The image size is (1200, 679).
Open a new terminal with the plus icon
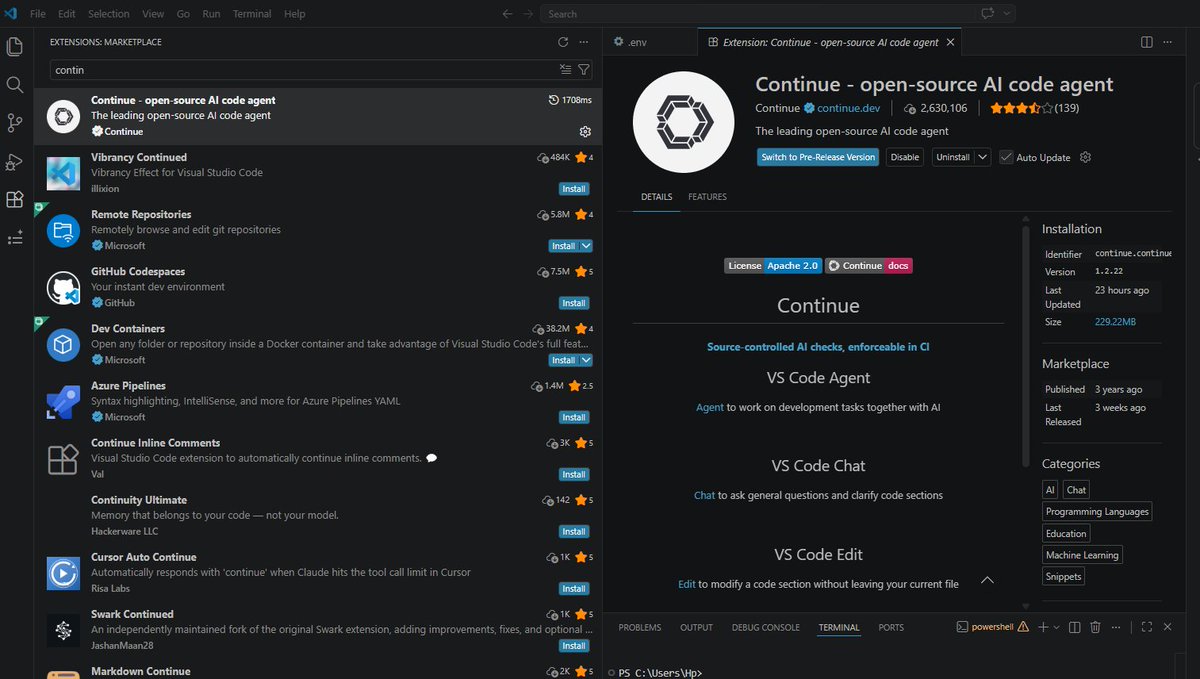point(1041,627)
